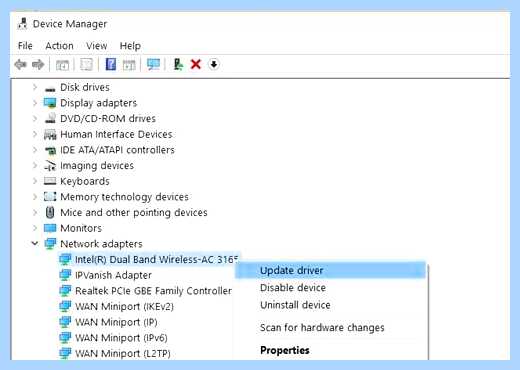Select the IPVanish Adapter entry
Viewport: 520px width, 370px height.
coord(113,275)
